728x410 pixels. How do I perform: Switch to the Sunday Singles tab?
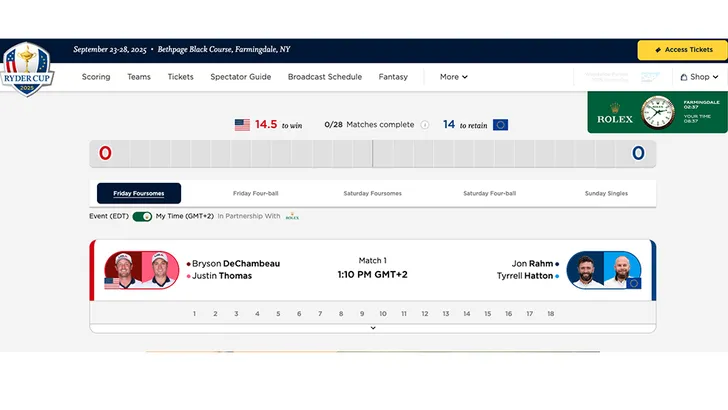coord(606,193)
